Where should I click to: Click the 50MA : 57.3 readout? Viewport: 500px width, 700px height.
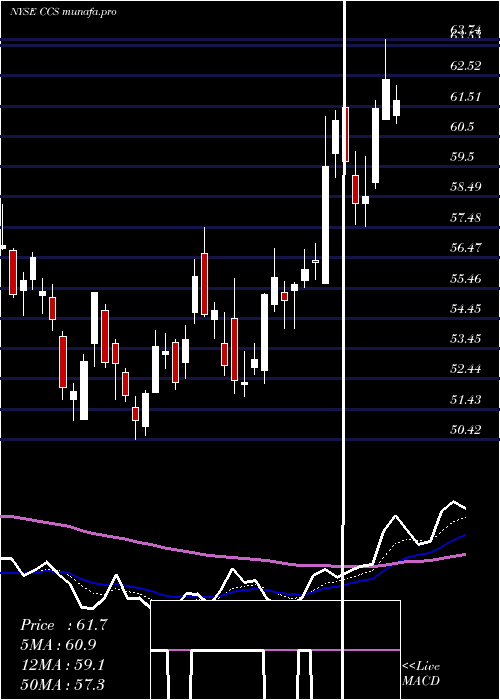coord(63,684)
